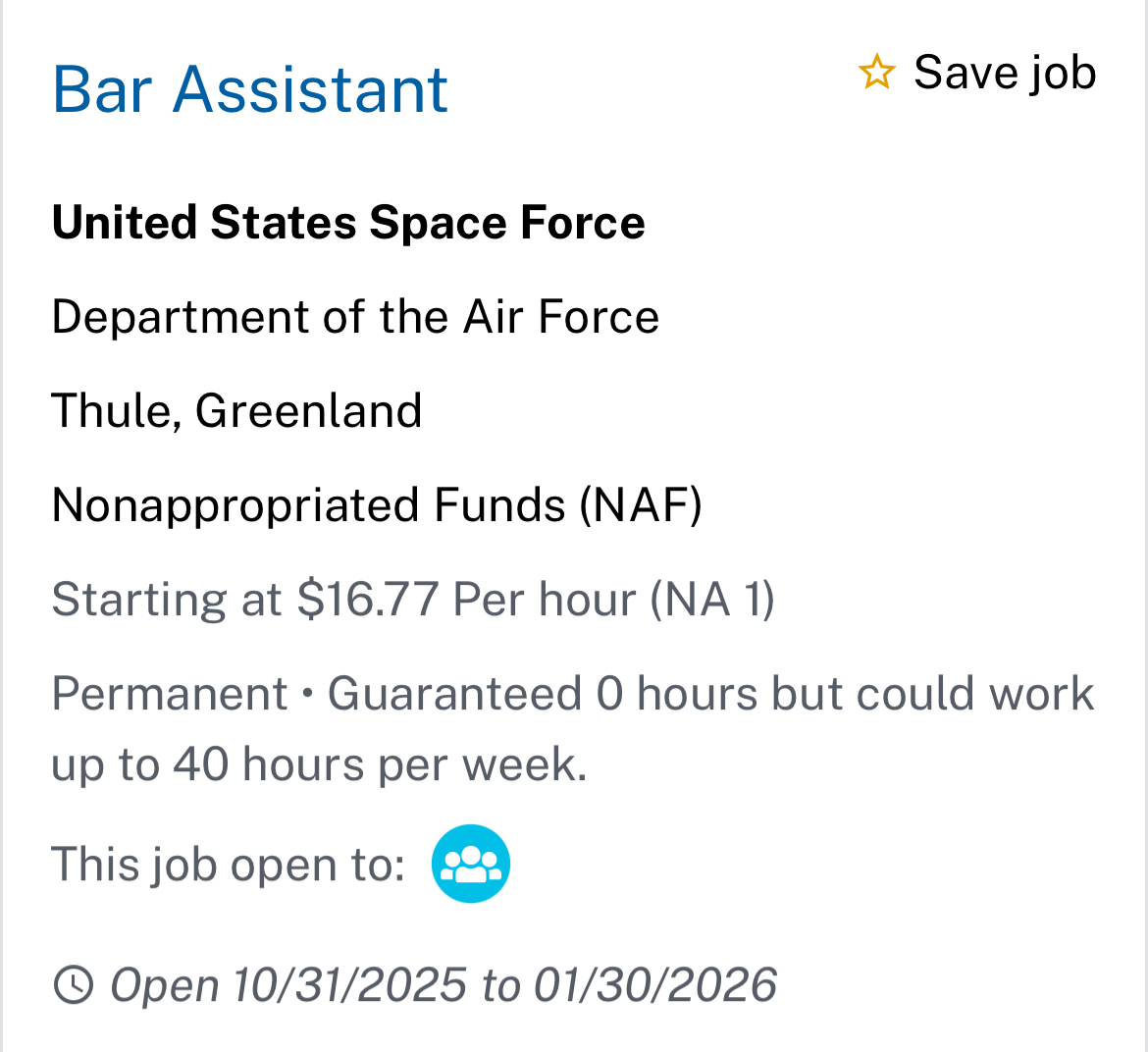The image size is (1148, 1052).
Task: Click the closing date 01/30/2026
Action: pyautogui.click(x=654, y=984)
